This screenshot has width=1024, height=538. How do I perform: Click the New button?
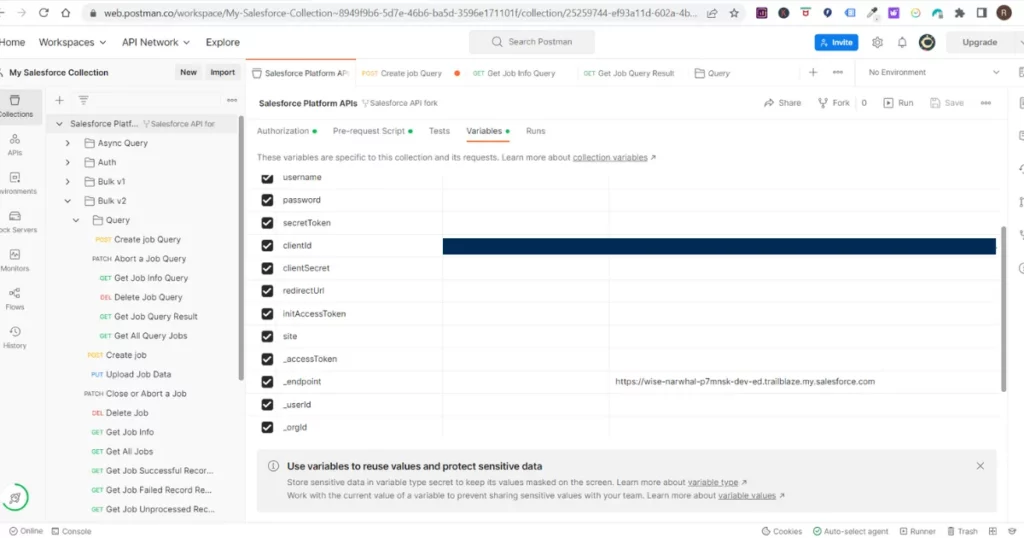pos(188,72)
